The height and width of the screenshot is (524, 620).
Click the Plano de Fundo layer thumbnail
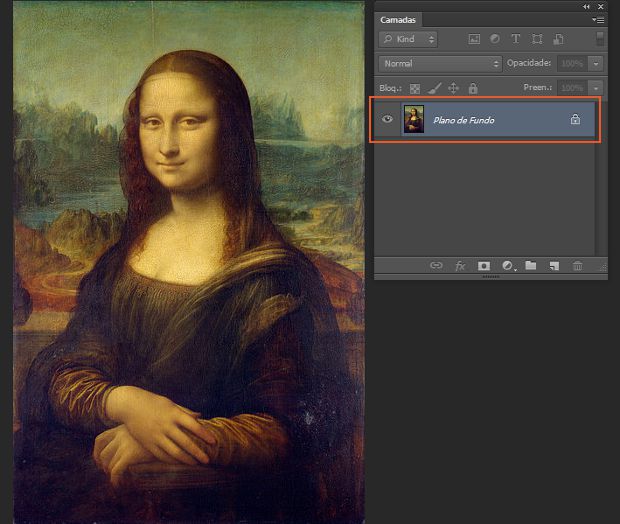coord(413,120)
